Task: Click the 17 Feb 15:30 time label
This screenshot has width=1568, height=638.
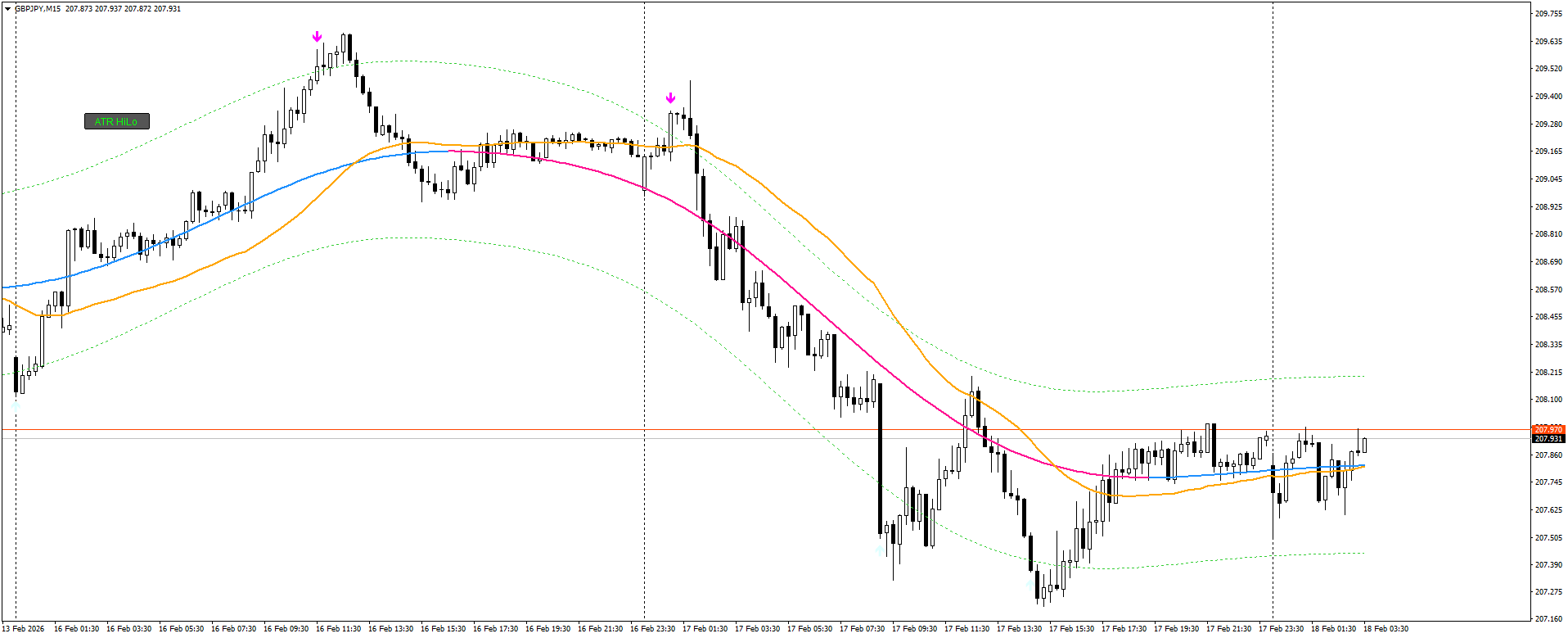Action: (1071, 629)
